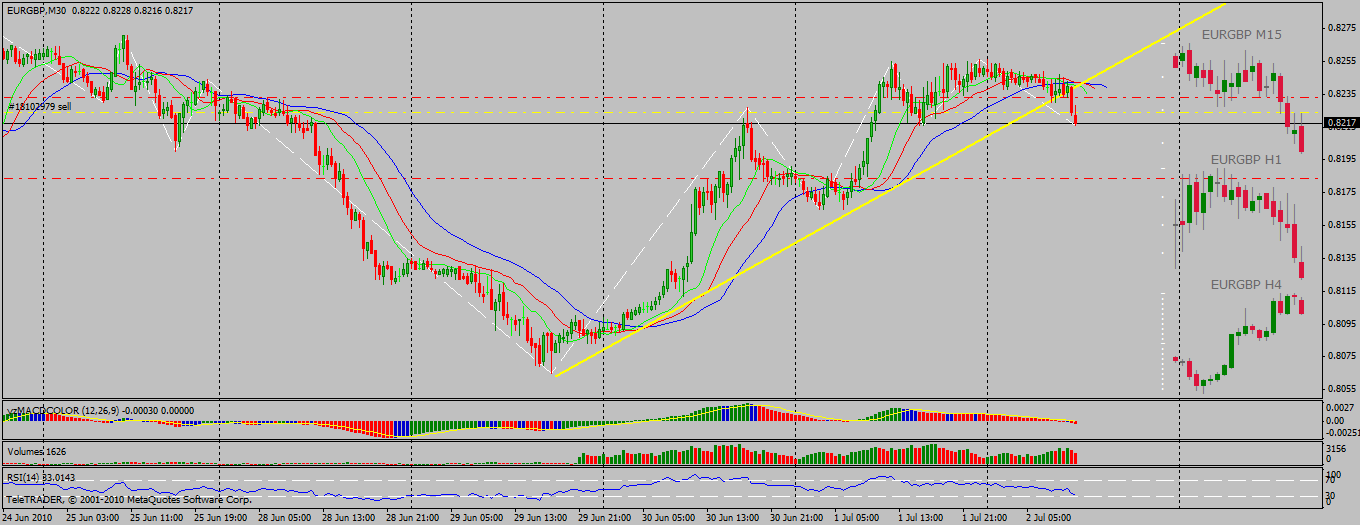
Task: Click time axis label 25 Jun 11:00
Action: coord(156,517)
